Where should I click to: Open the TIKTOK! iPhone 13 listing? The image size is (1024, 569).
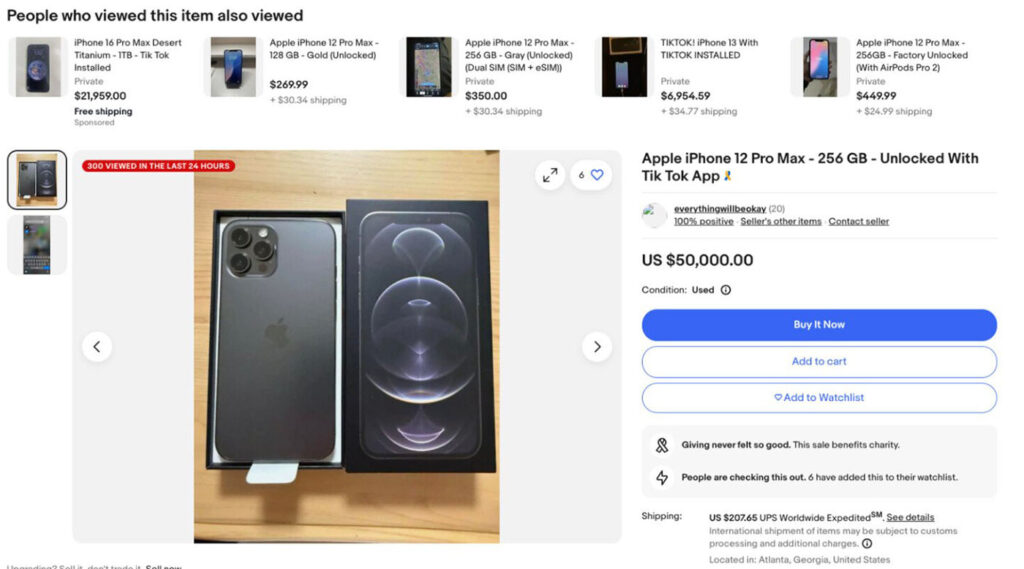[x=709, y=49]
